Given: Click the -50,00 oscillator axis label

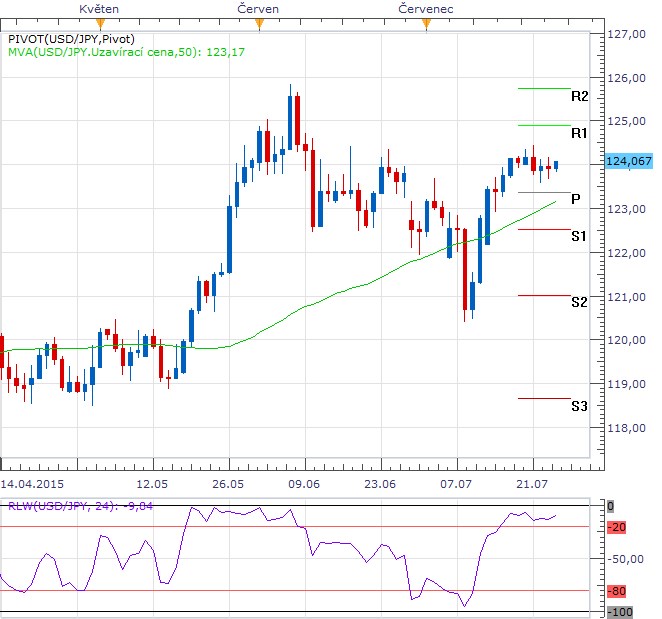Looking at the screenshot, I should (626, 559).
